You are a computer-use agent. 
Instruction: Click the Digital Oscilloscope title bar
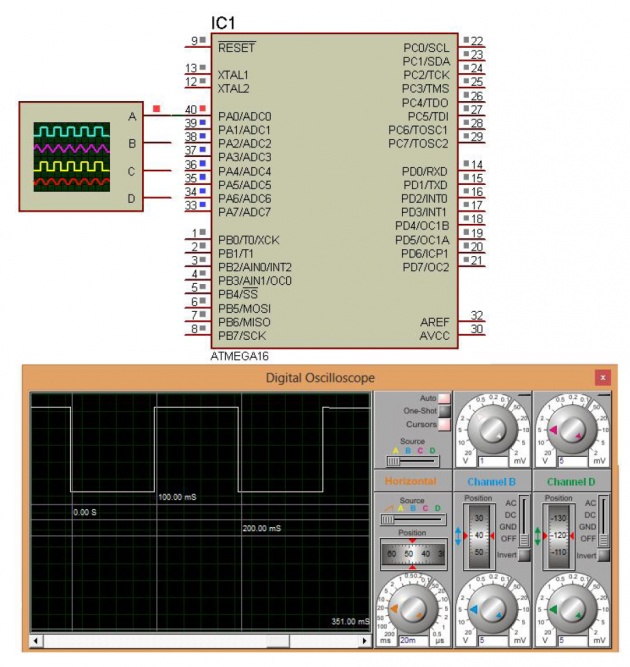click(320, 378)
